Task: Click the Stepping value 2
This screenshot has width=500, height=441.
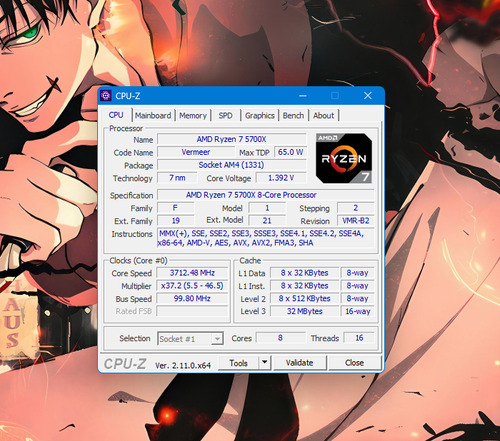Action: [356, 208]
